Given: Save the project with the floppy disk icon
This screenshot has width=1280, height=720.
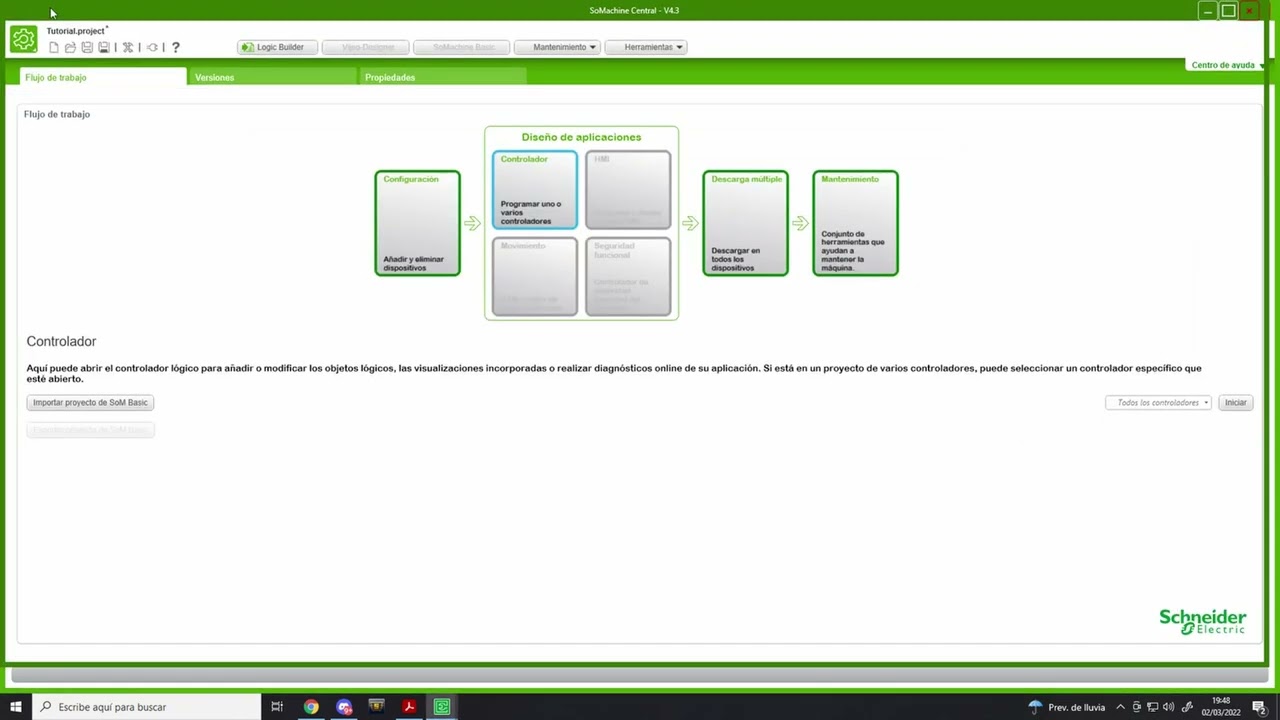Looking at the screenshot, I should [x=87, y=47].
